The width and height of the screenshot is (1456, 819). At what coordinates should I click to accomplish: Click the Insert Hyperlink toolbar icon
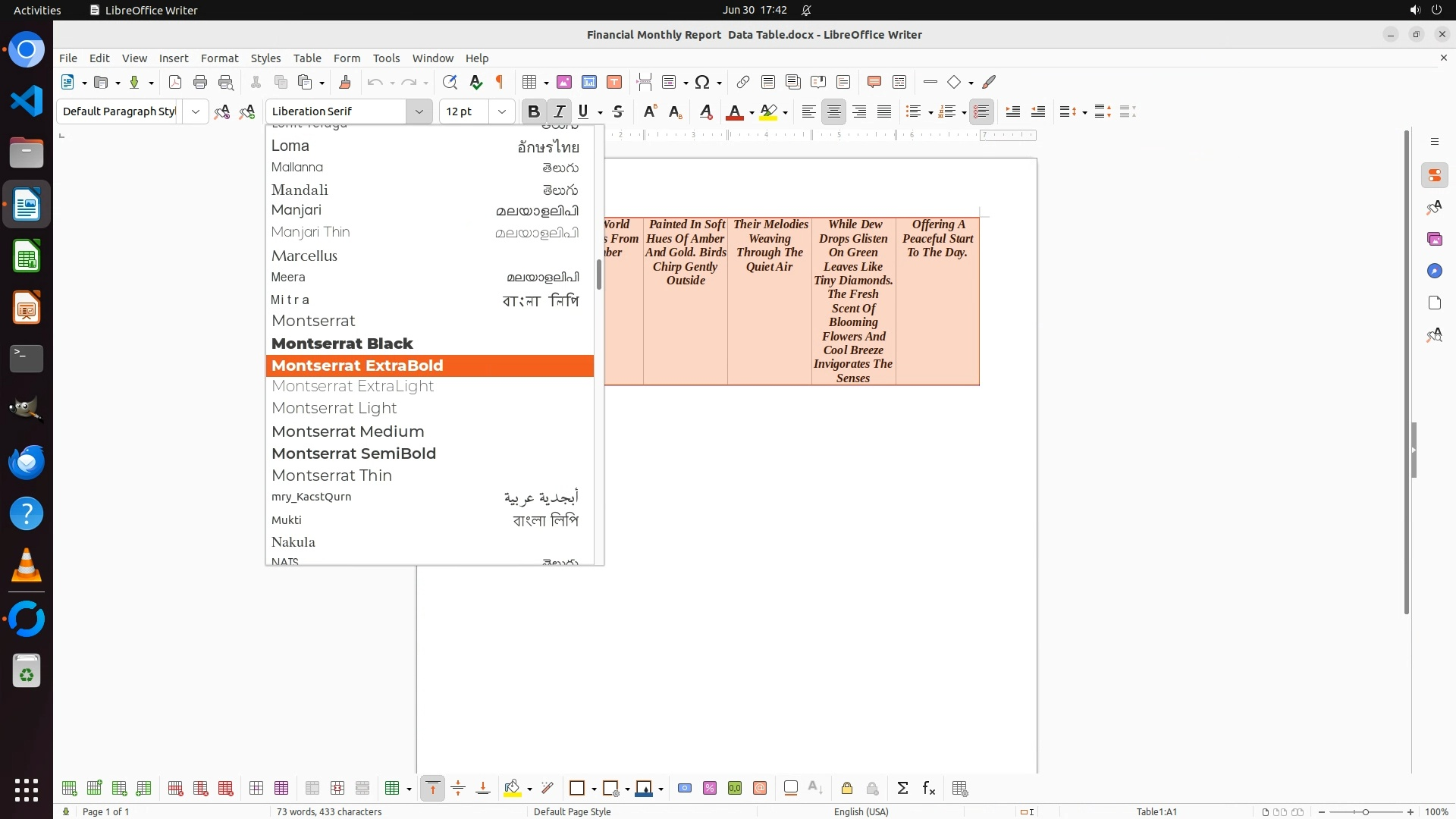tap(743, 82)
